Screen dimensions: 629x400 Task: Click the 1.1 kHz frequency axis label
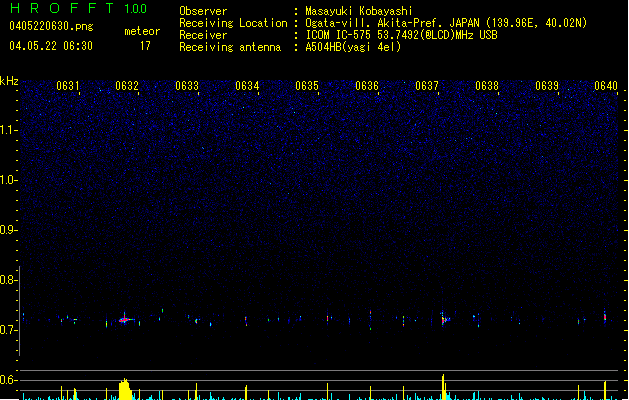[9, 130]
